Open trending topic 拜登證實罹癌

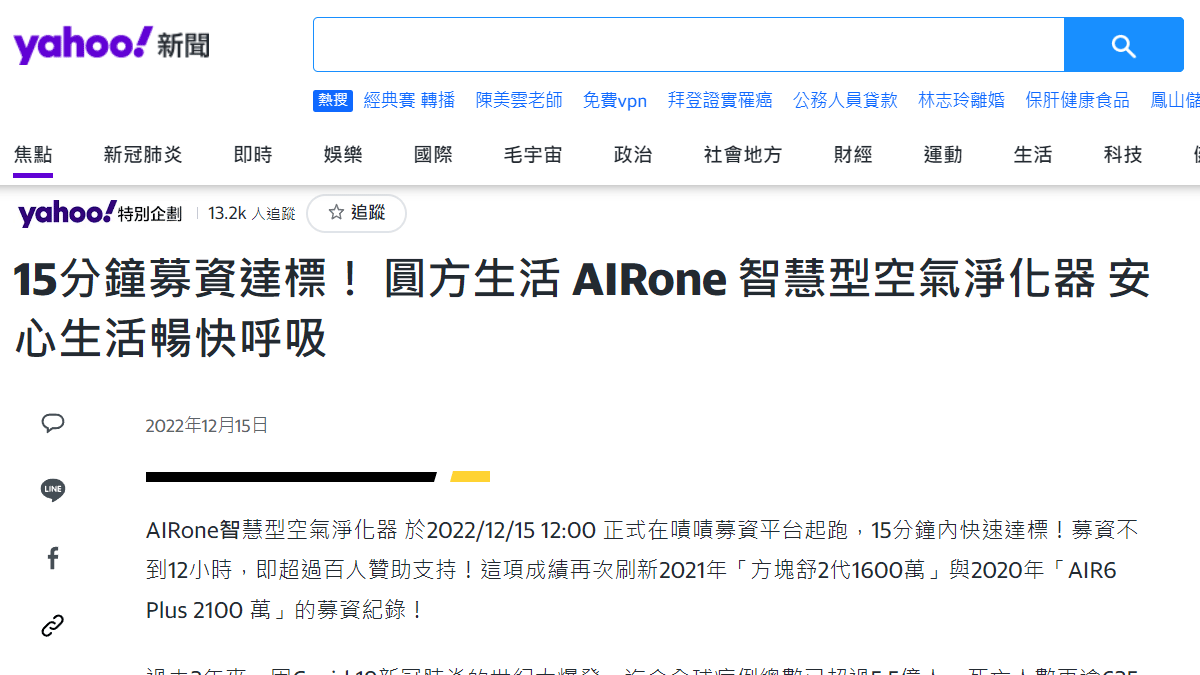tap(720, 100)
